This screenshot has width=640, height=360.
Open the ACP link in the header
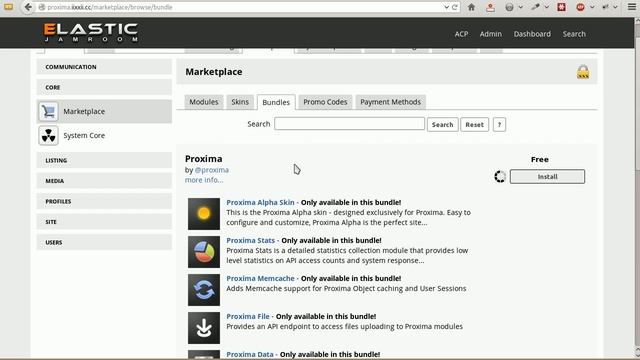[461, 34]
